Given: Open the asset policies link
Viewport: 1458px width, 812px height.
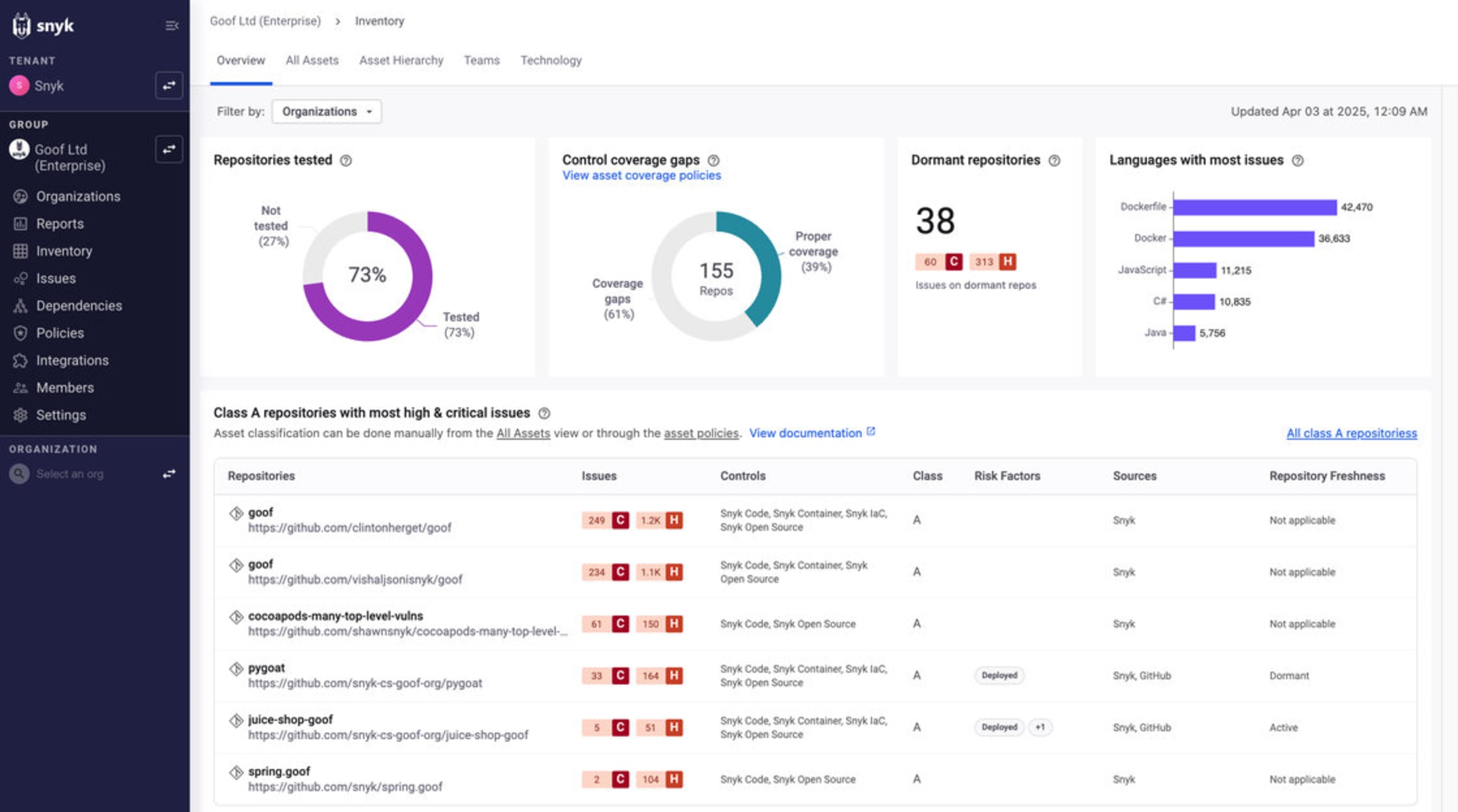Looking at the screenshot, I should point(701,433).
